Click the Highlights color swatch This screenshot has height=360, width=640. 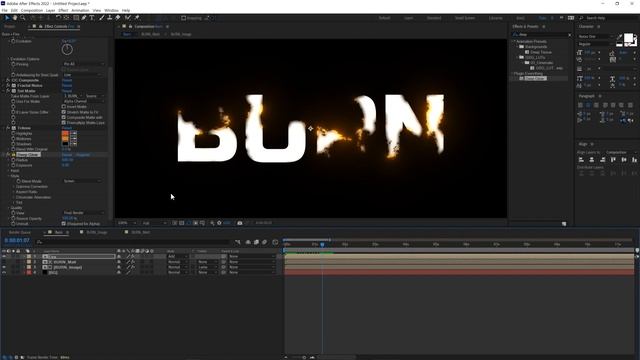[65, 133]
